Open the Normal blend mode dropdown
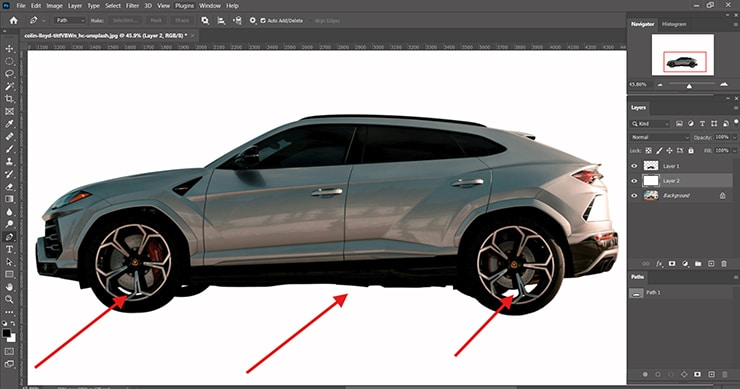Screen dimensions: 740x389 tap(659, 137)
